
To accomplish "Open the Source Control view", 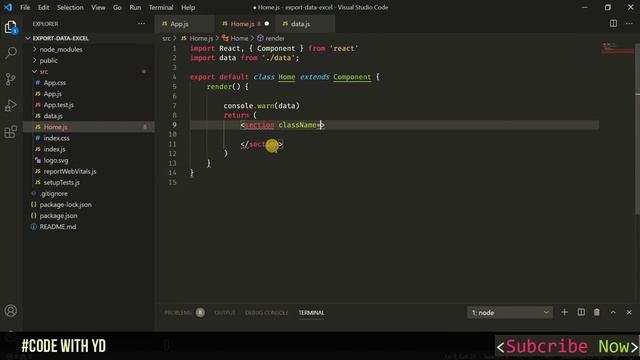I will [x=11, y=79].
